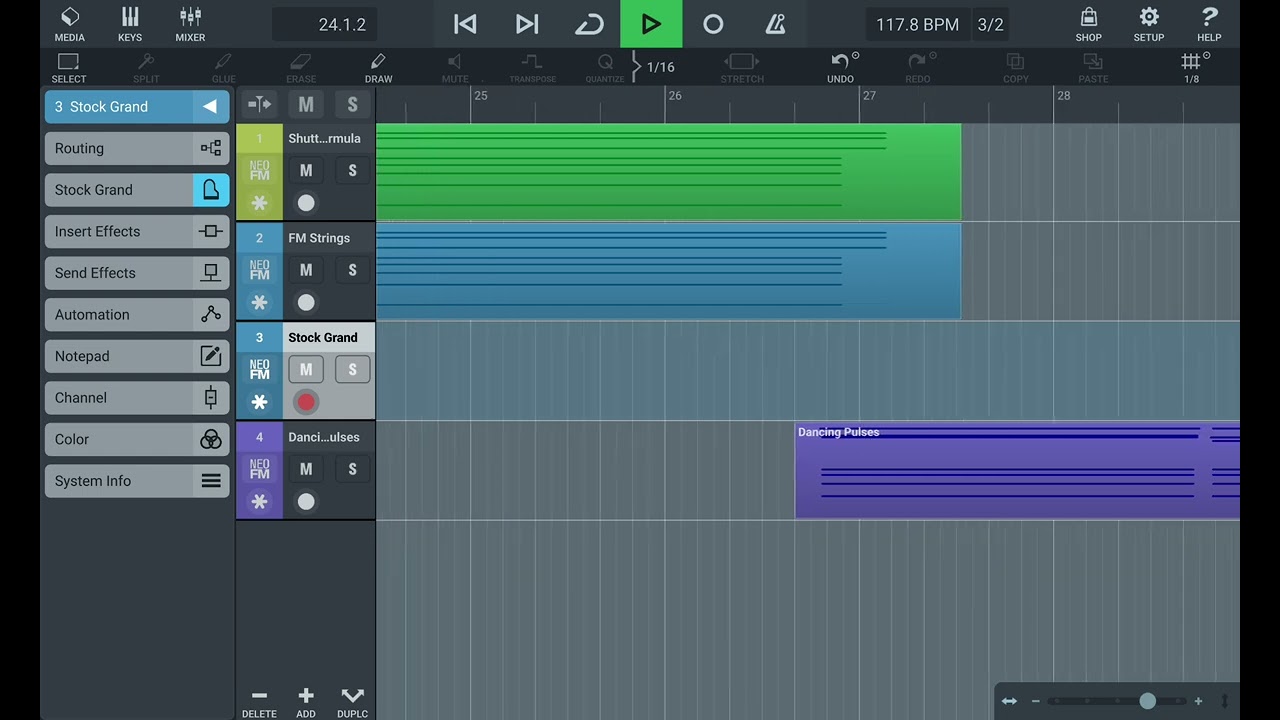Disarm record on the Stock Grand track
1280x720 pixels.
(306, 402)
